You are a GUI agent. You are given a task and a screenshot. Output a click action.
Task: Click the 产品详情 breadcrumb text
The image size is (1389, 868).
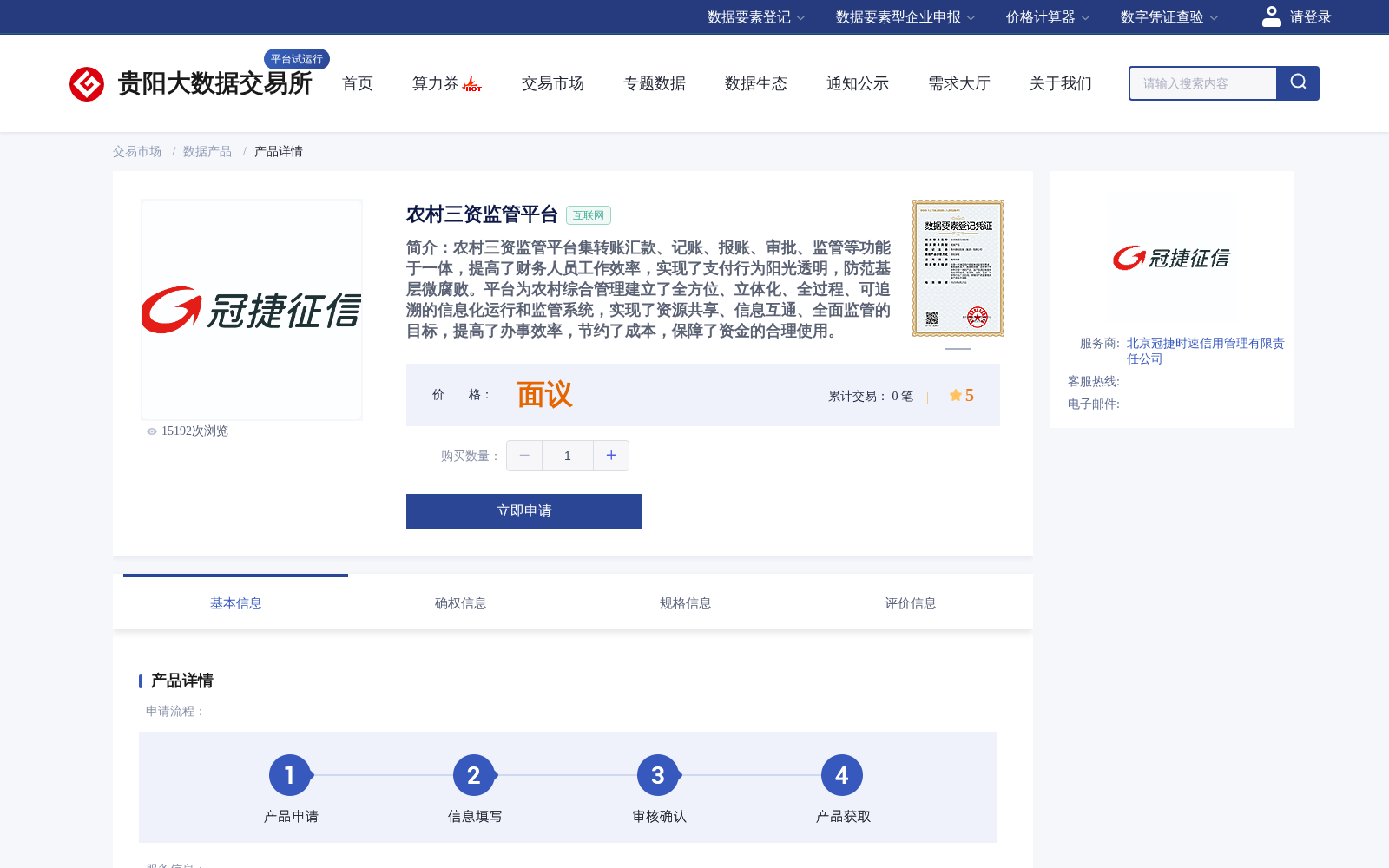(279, 151)
